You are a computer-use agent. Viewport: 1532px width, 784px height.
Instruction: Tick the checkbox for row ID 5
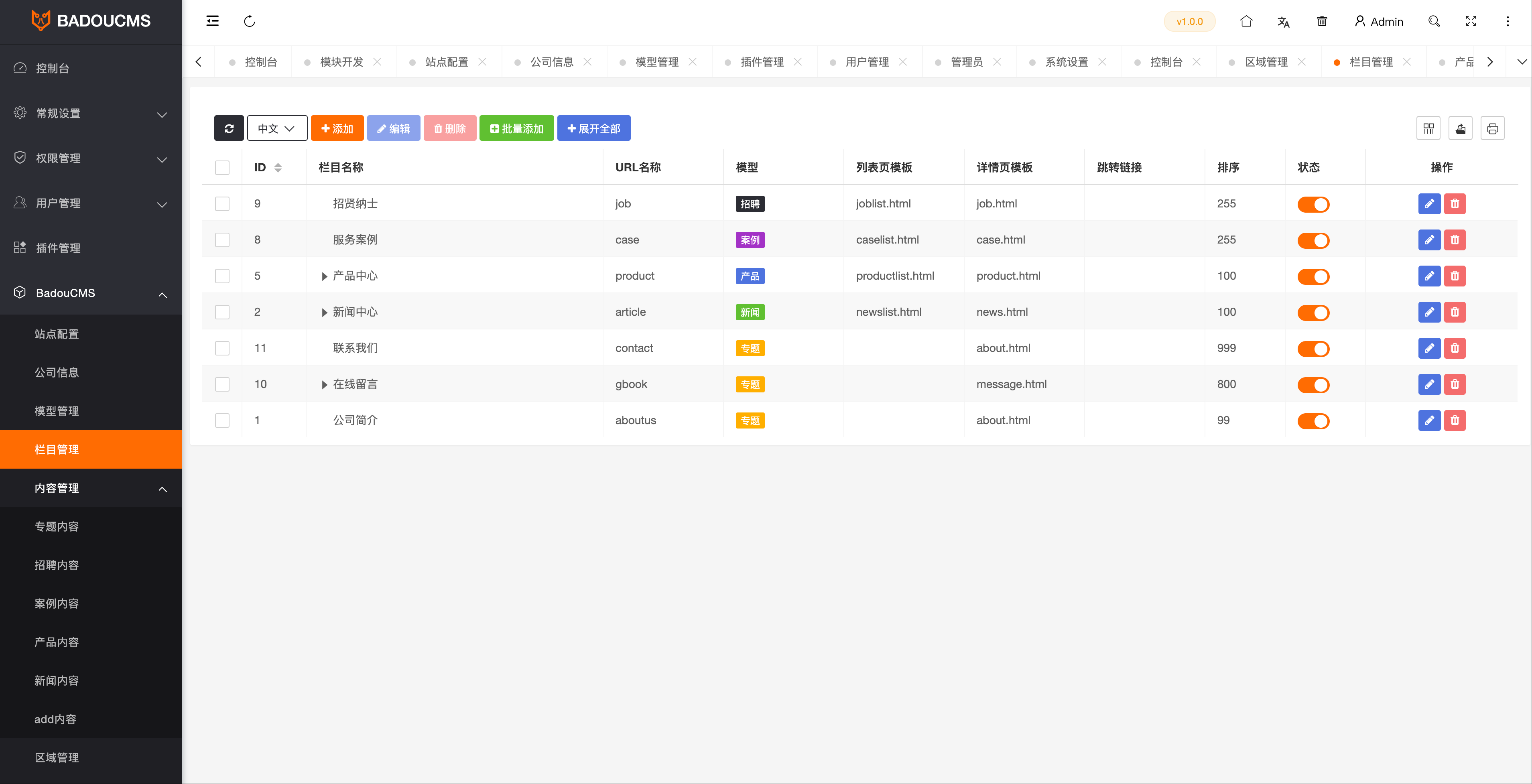click(x=222, y=276)
